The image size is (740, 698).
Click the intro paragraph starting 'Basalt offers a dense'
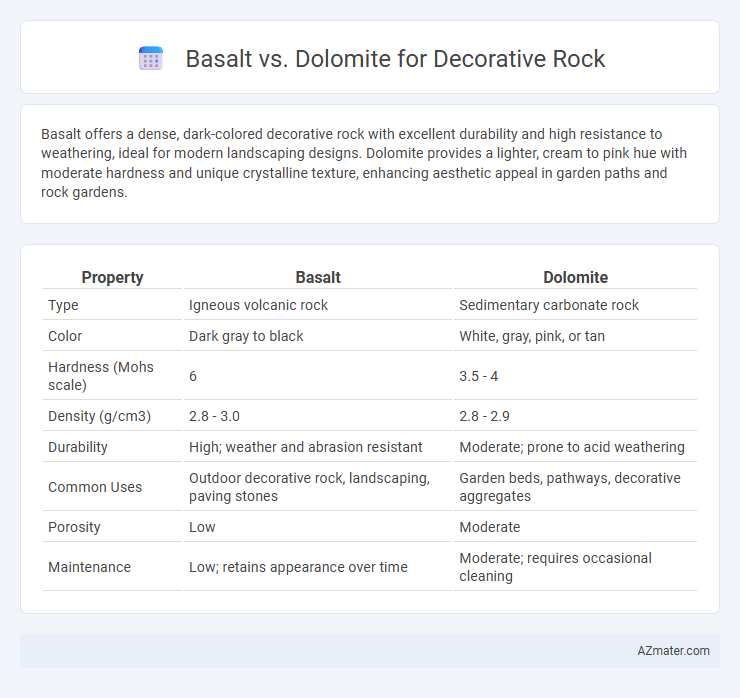363,163
